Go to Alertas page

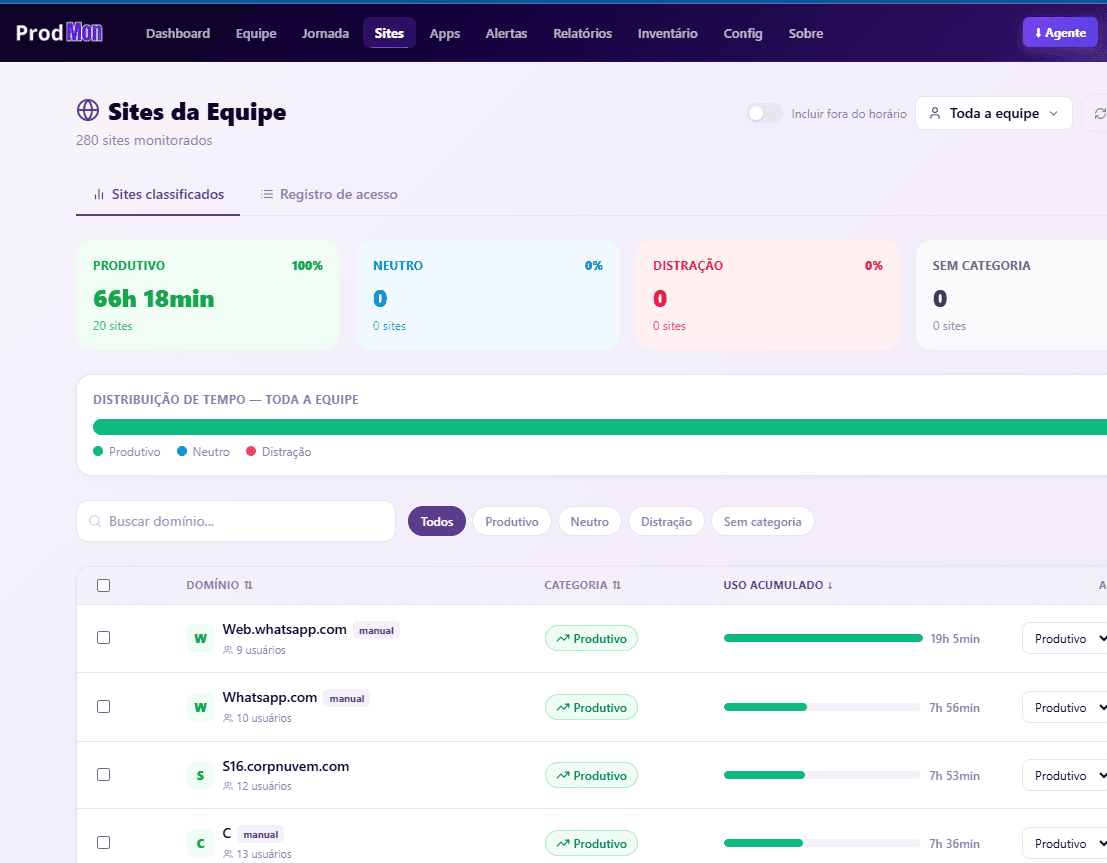coord(506,33)
